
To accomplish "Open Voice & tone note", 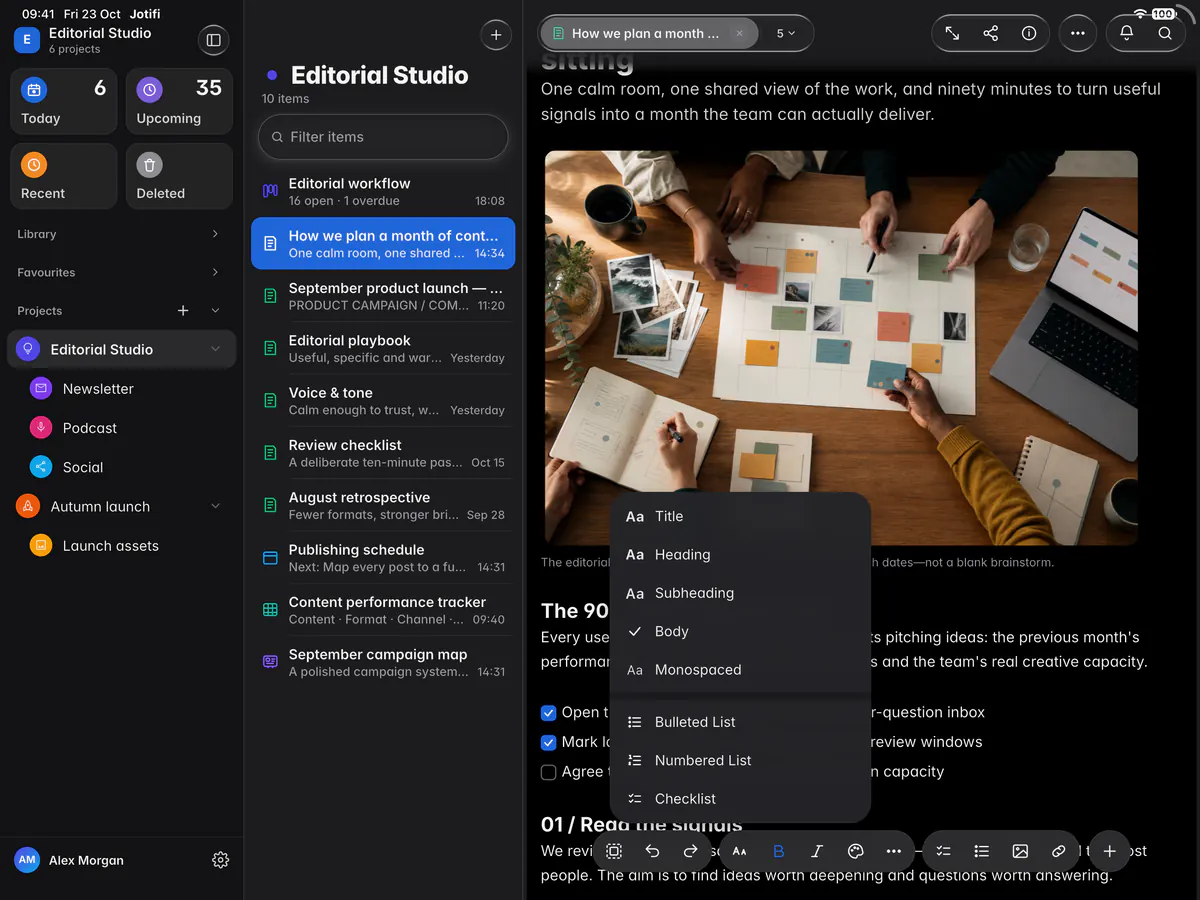I will (383, 401).
